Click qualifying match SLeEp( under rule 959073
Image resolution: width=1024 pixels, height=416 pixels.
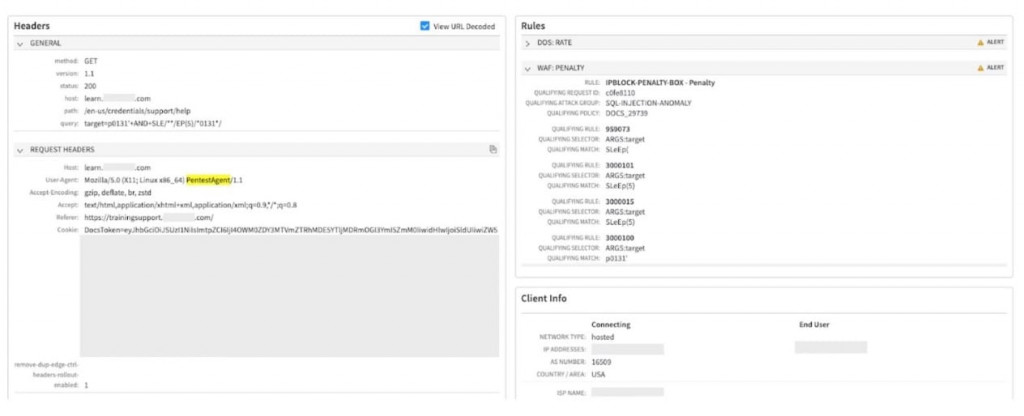click(x=617, y=150)
